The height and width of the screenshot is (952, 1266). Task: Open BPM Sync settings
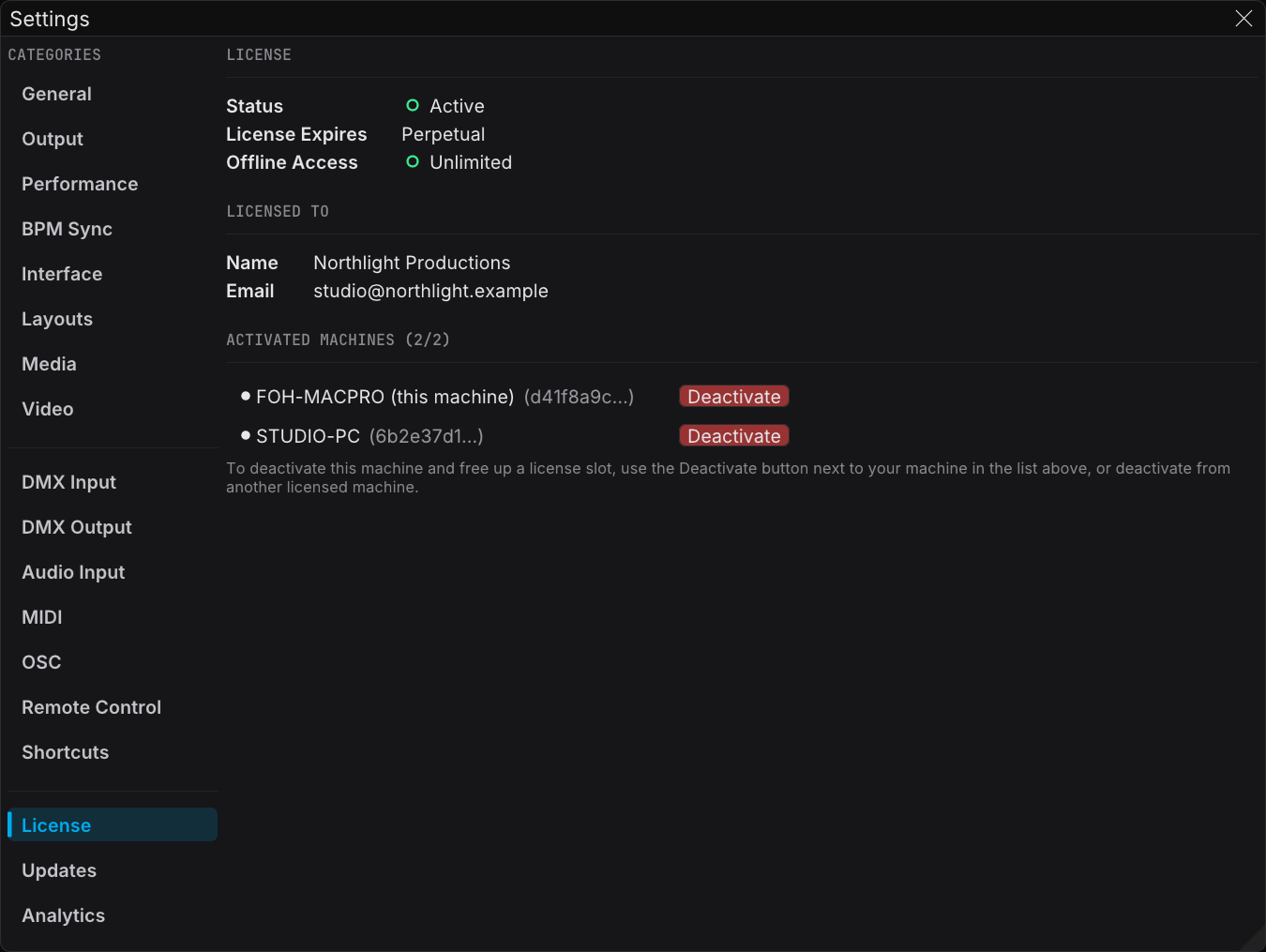coord(113,229)
